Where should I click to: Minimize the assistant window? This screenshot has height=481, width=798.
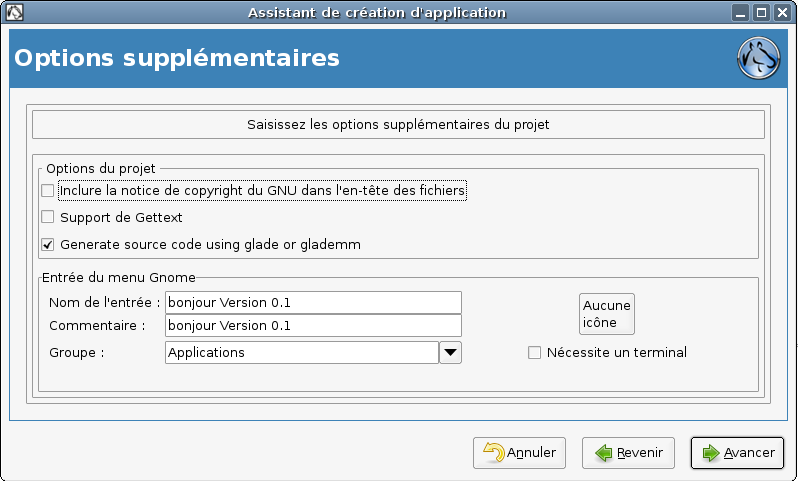740,13
